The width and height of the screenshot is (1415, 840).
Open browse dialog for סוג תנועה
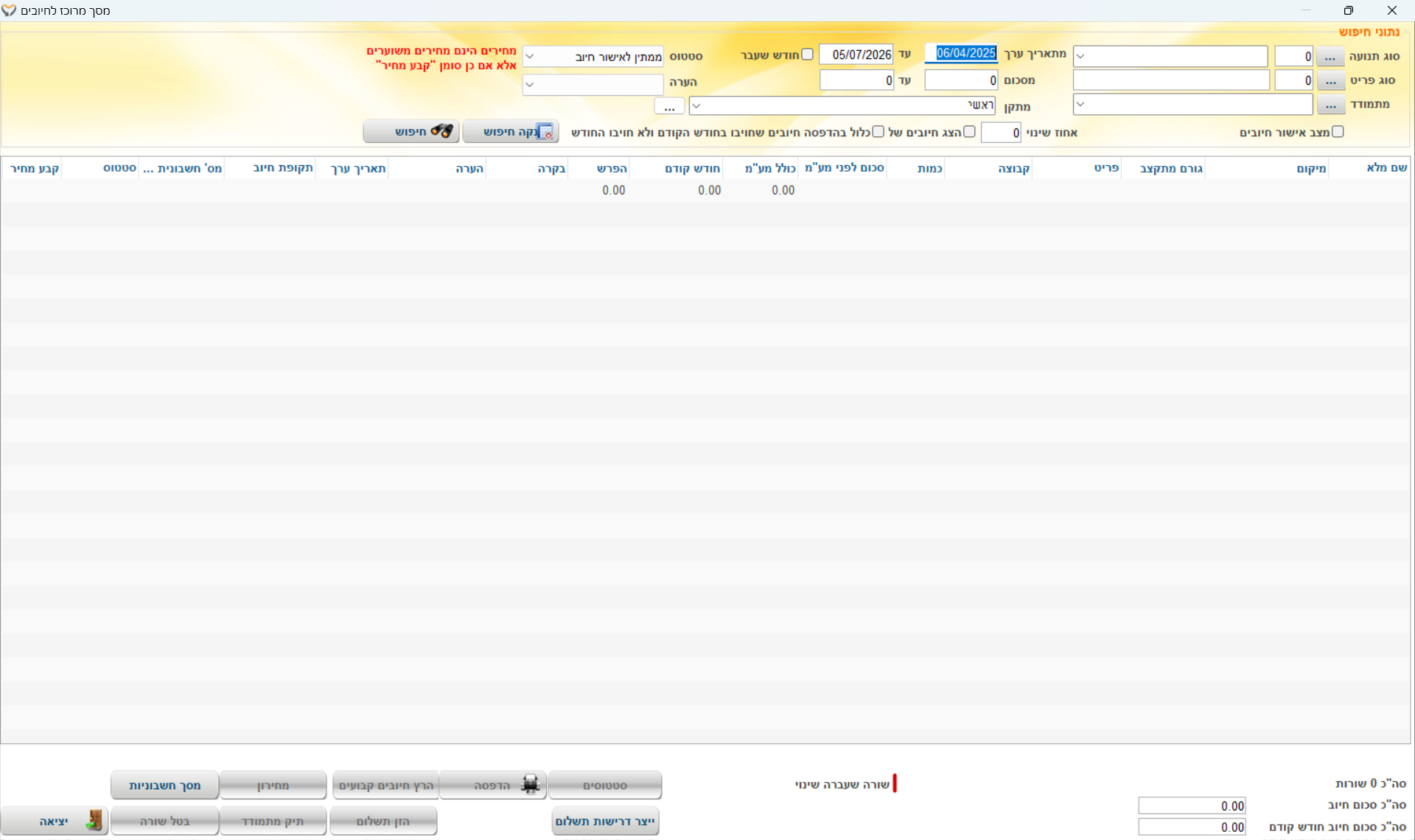[1330, 57]
